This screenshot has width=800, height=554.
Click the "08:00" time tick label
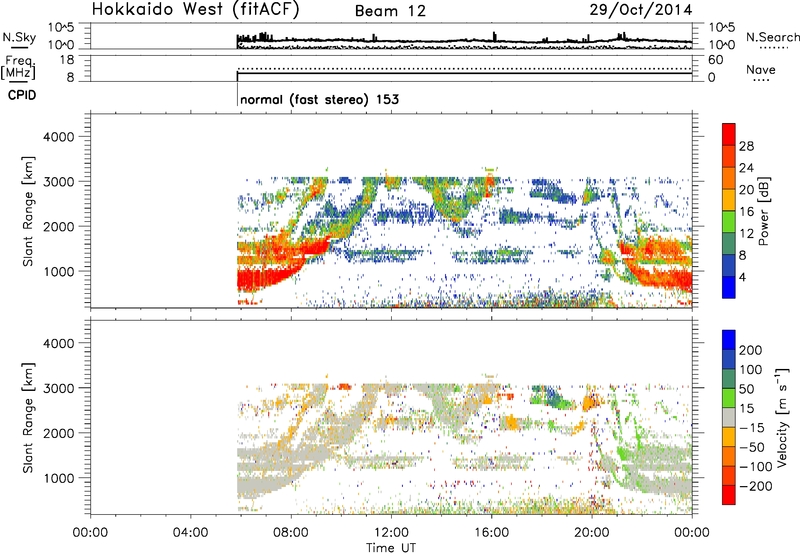point(291,533)
